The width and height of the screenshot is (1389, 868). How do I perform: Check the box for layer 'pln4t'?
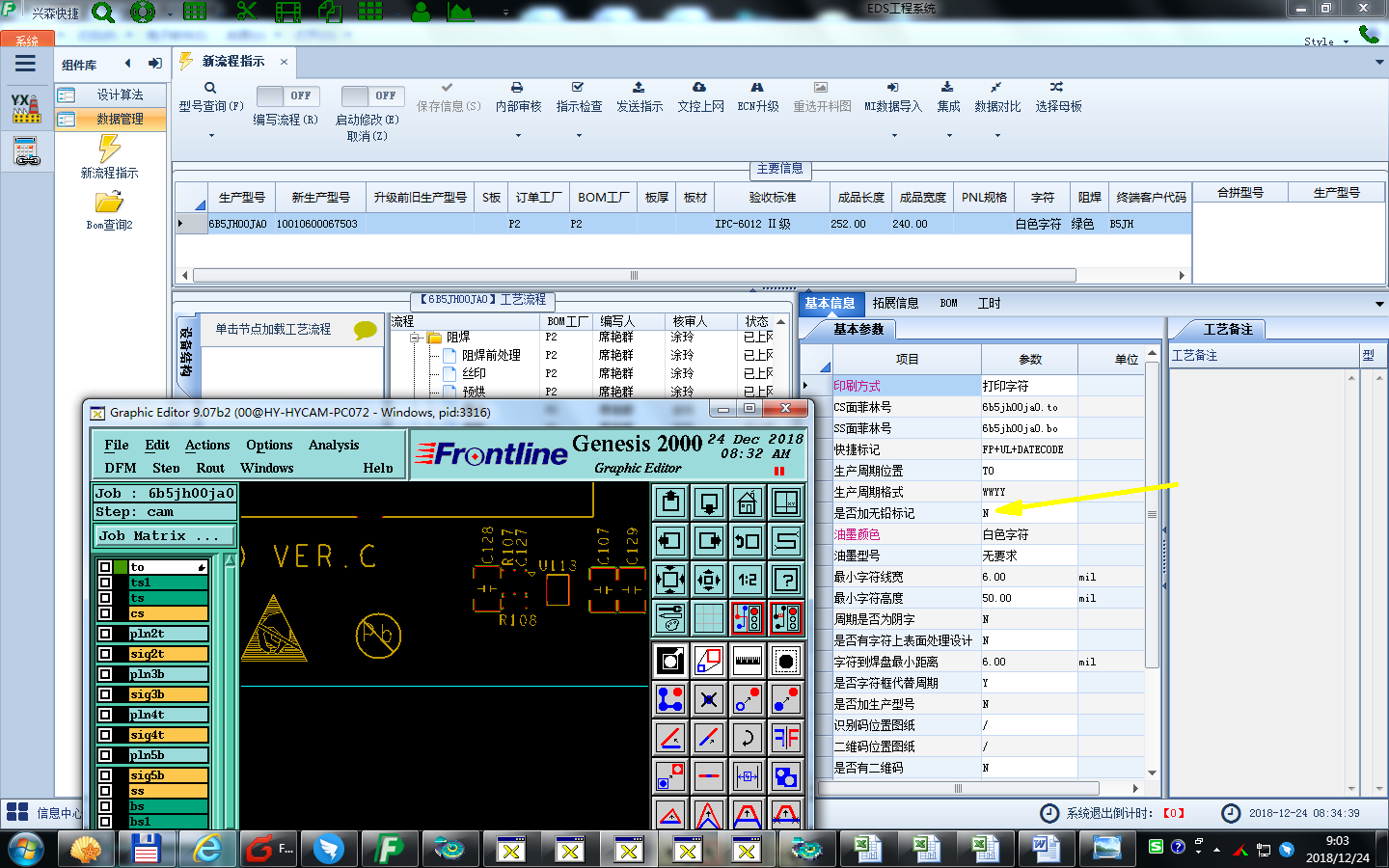click(x=105, y=715)
